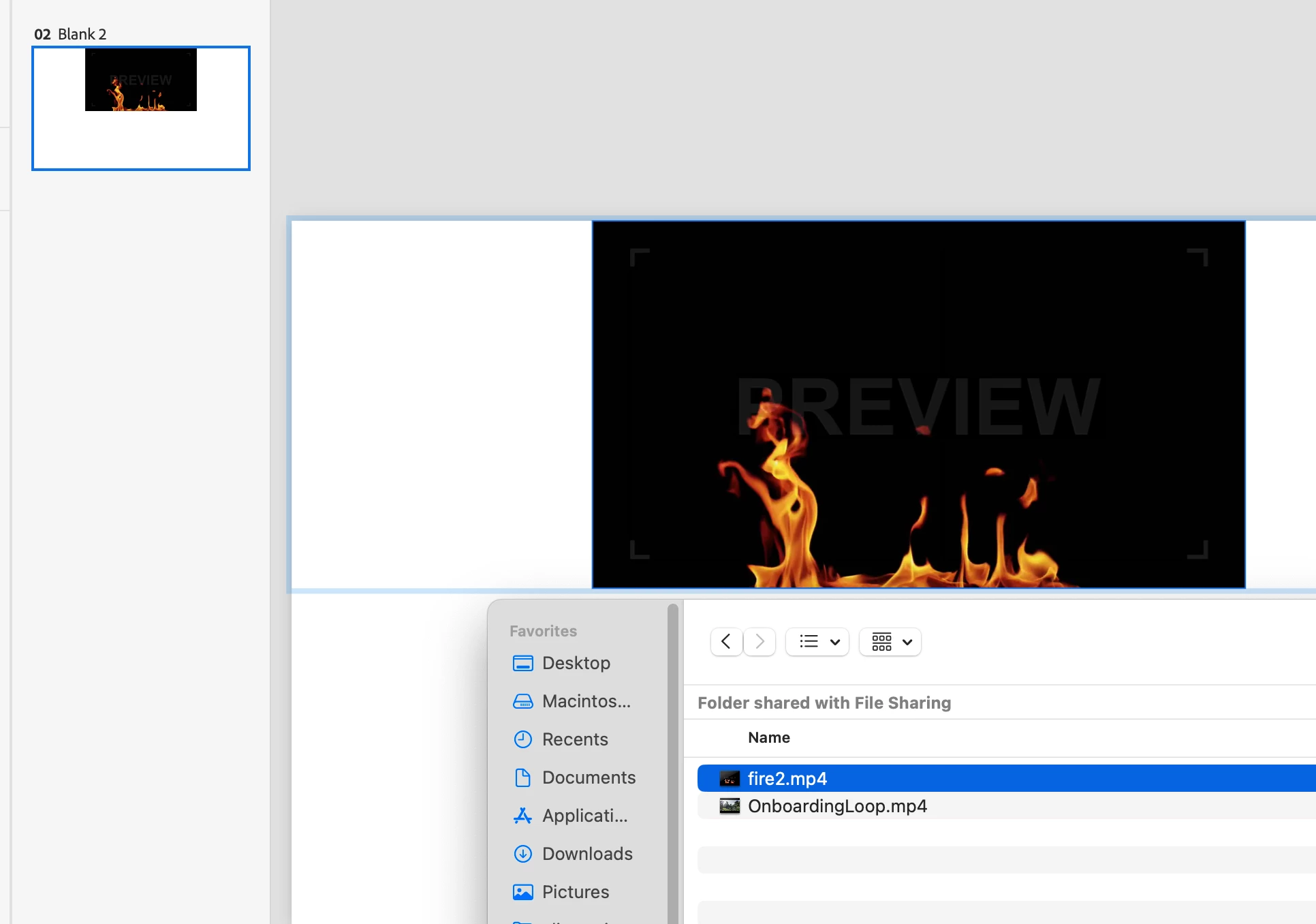Click the back navigation arrow
Viewport: 1316px width, 924px height.
click(726, 642)
